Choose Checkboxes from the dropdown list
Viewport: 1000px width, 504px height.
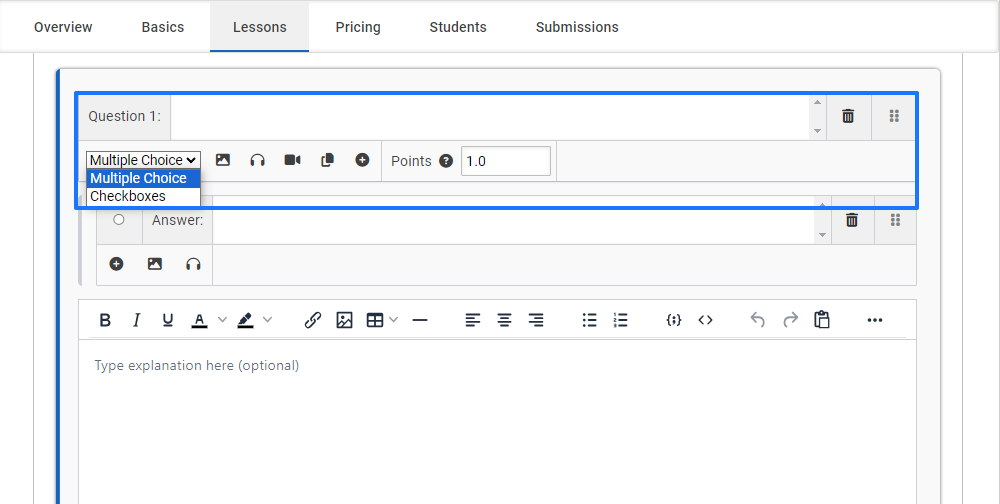143,196
